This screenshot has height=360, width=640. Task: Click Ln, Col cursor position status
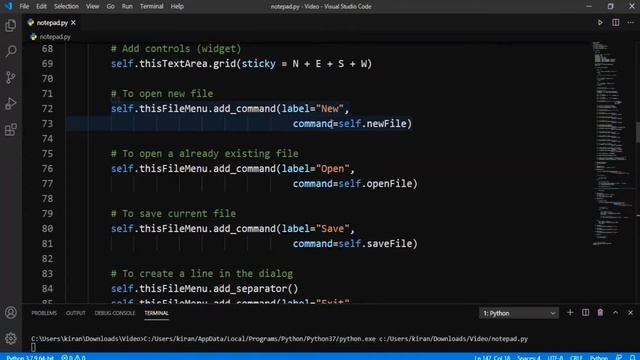[492, 357]
